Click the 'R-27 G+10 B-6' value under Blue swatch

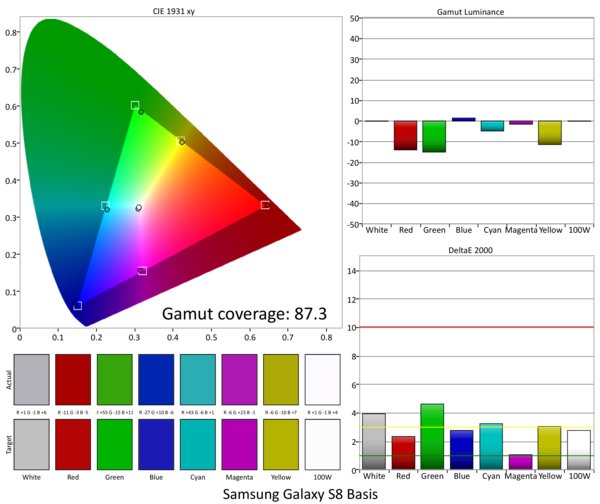click(156, 412)
